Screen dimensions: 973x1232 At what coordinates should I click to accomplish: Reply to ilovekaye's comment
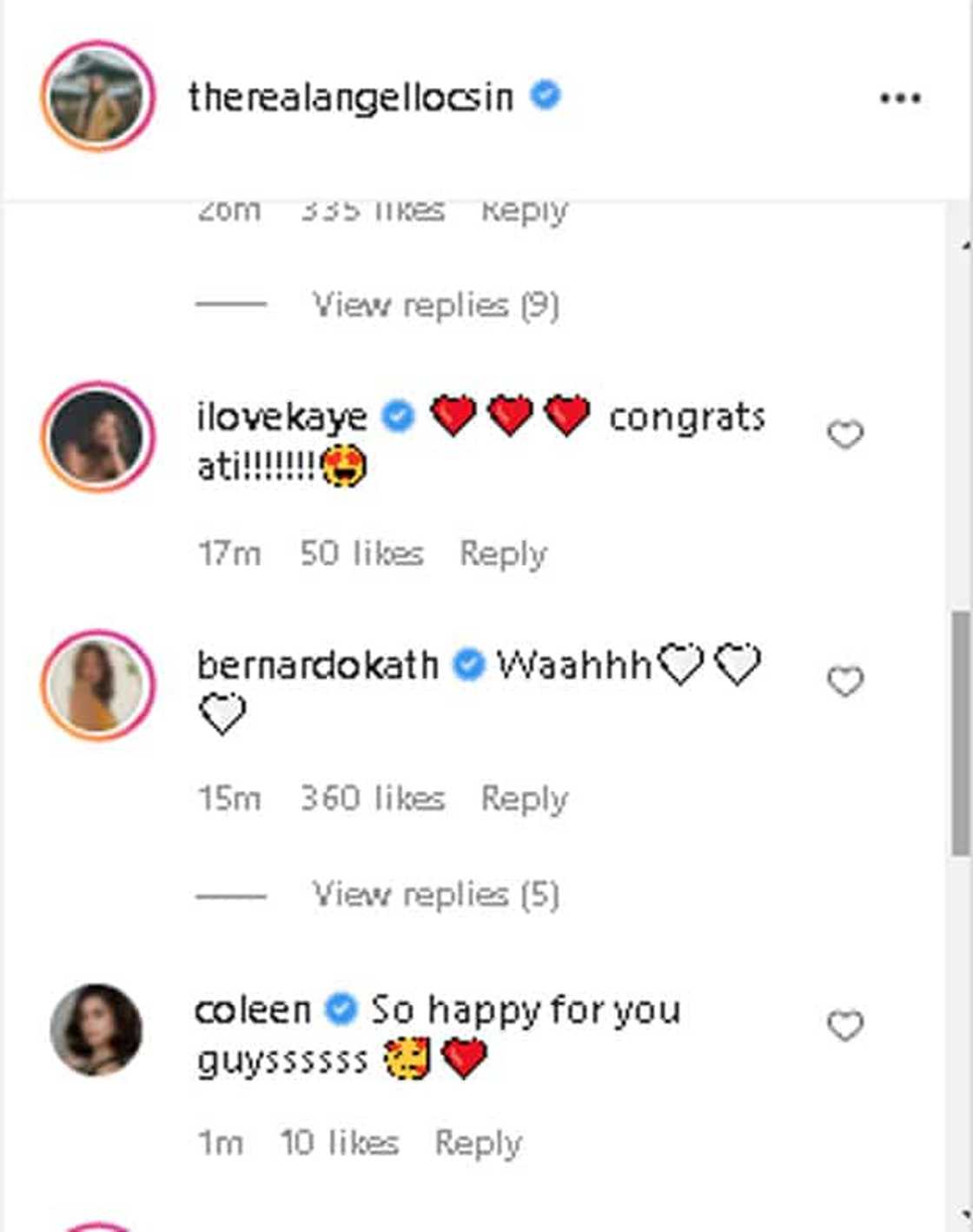503,553
